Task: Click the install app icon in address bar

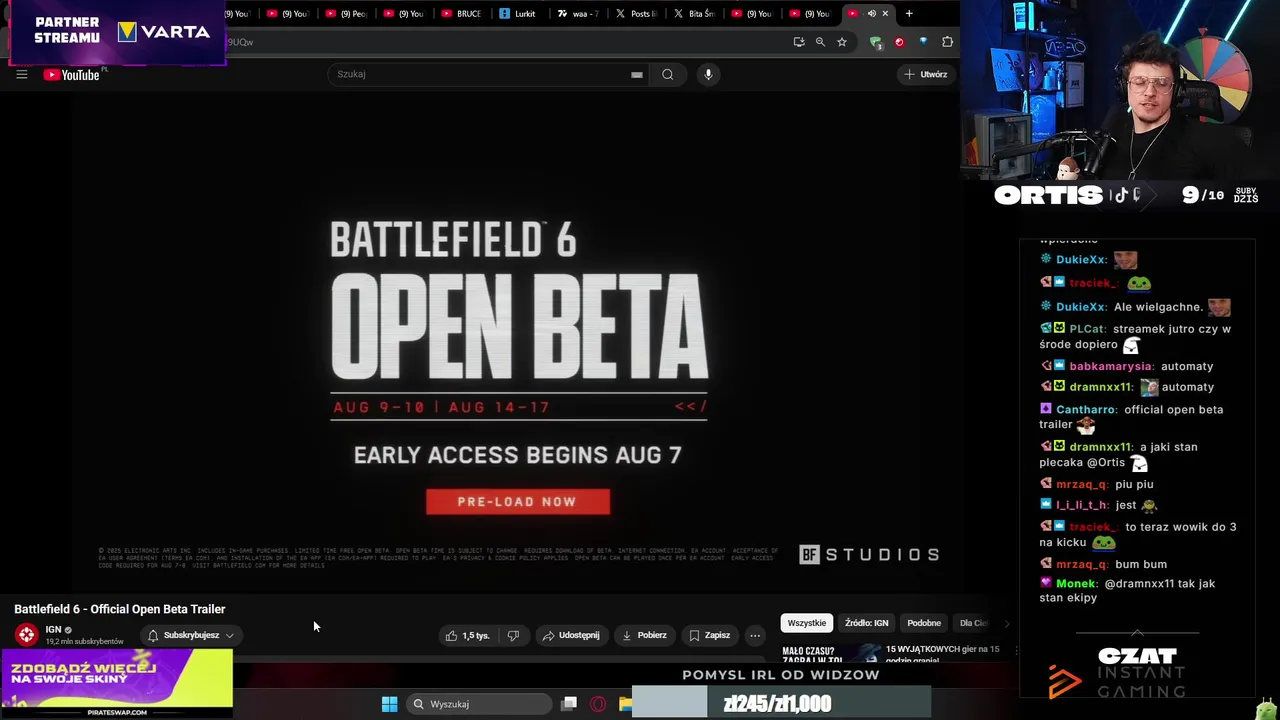Action: [799, 42]
